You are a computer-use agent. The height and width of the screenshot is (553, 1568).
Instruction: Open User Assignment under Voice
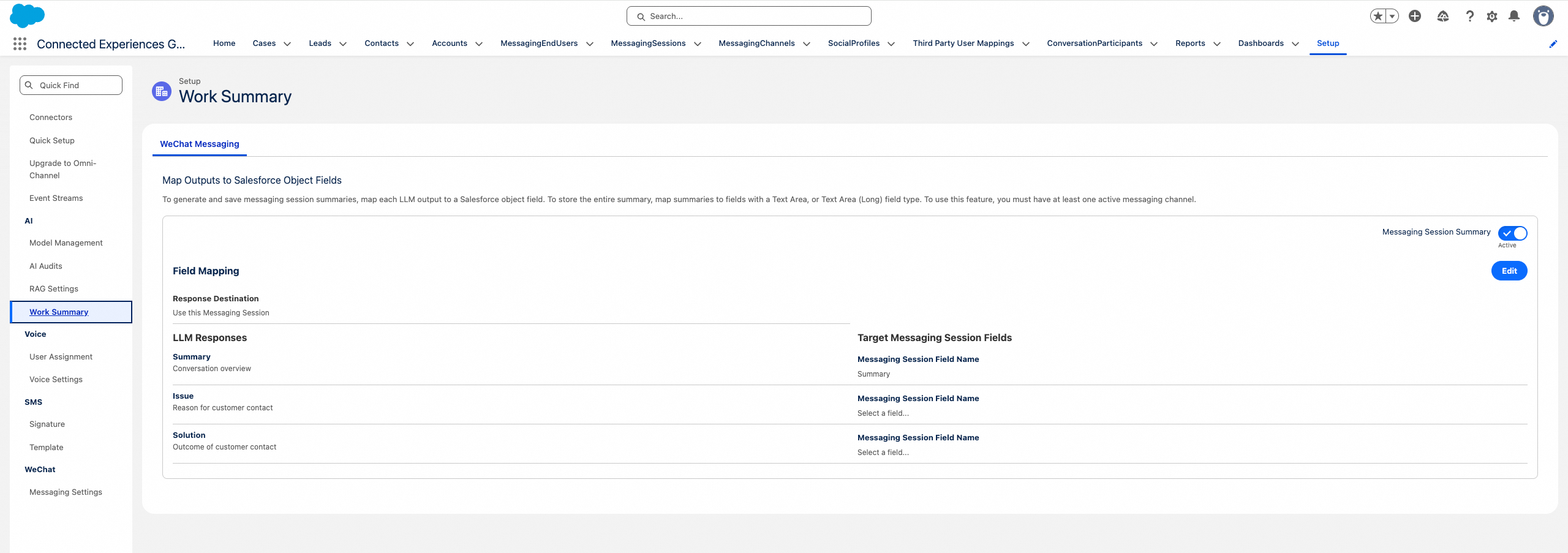click(61, 357)
